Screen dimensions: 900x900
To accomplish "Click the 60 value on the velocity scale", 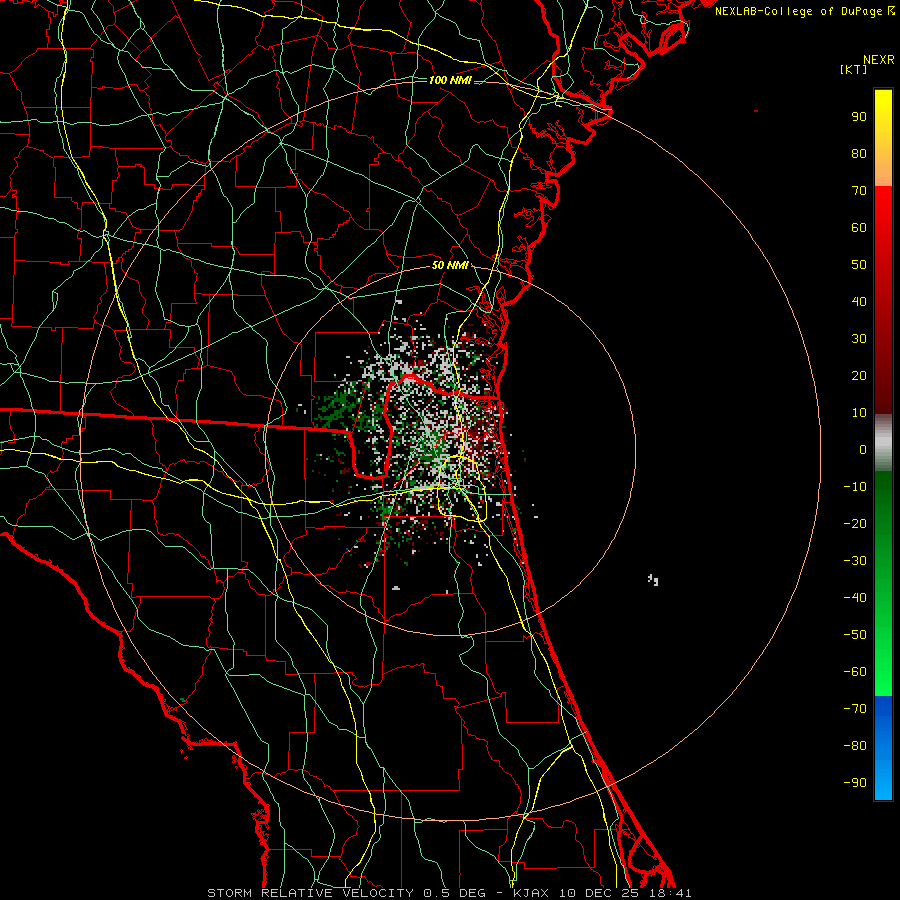I will point(859,227).
